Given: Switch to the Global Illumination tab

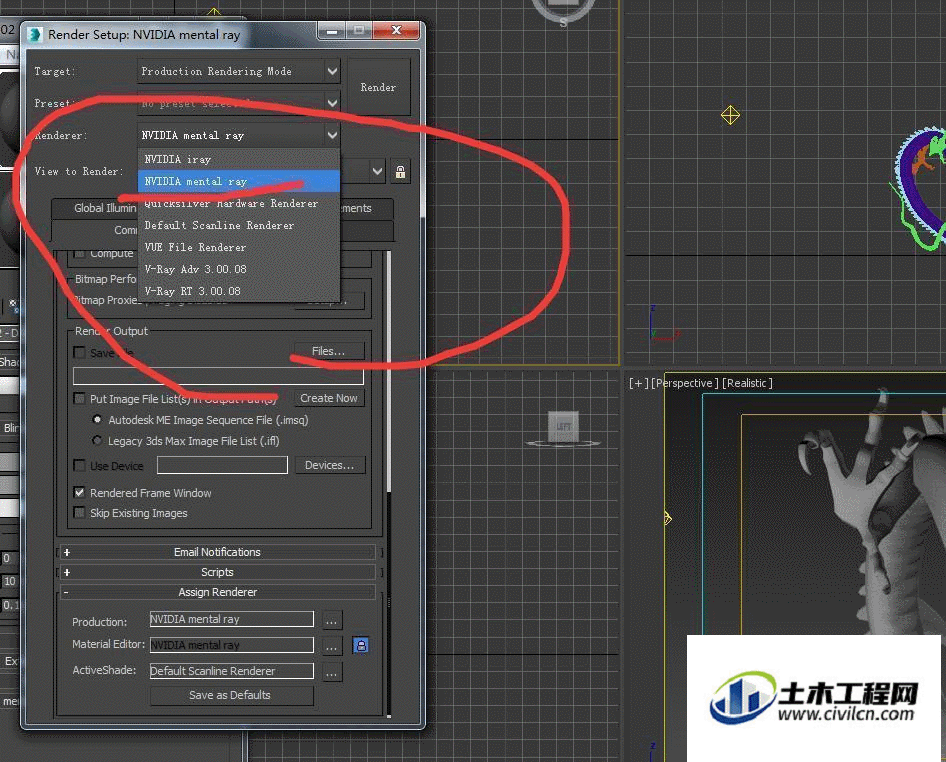Looking at the screenshot, I should pyautogui.click(x=95, y=208).
